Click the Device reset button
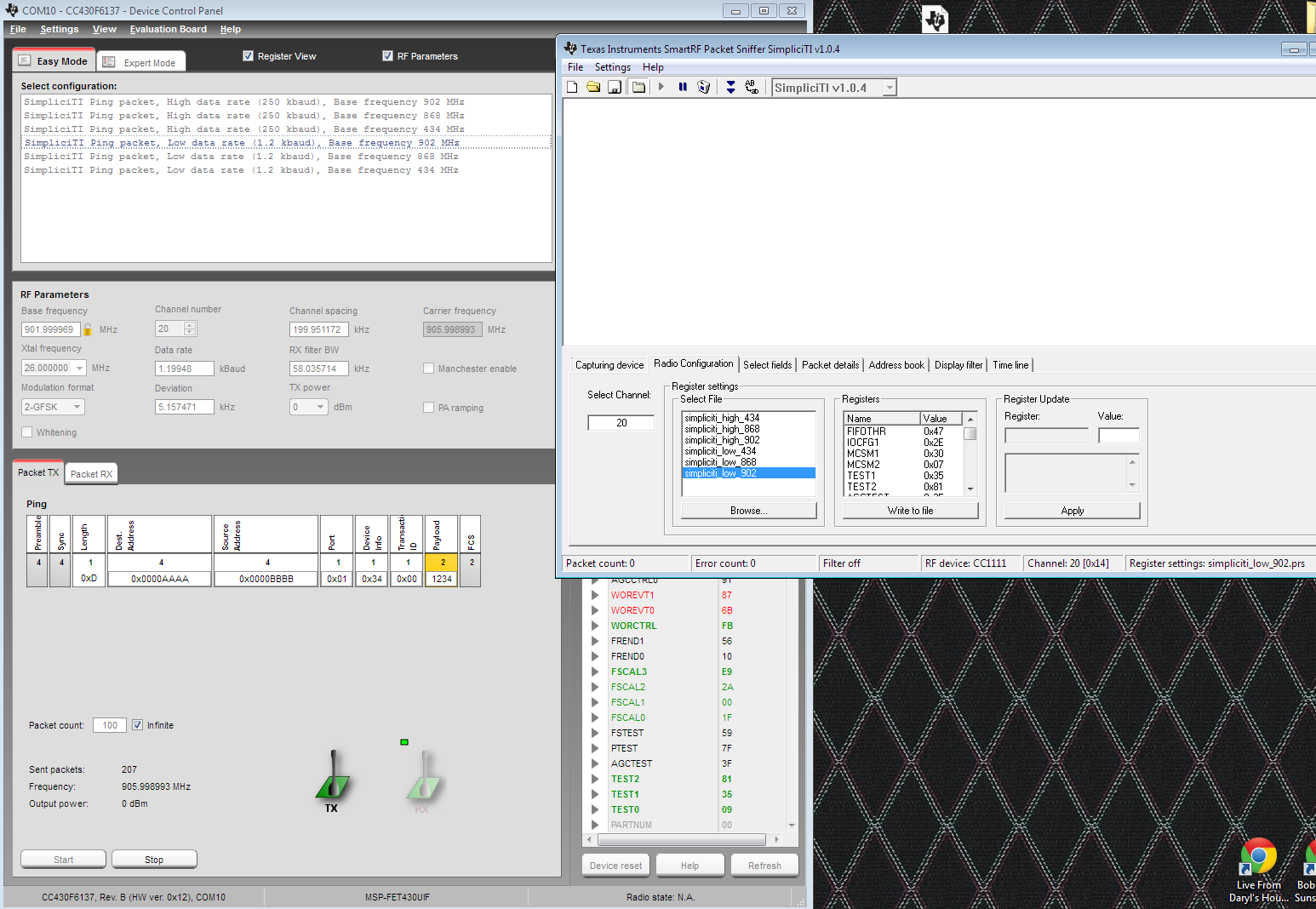Viewport: 1316px width, 909px height. 616,866
